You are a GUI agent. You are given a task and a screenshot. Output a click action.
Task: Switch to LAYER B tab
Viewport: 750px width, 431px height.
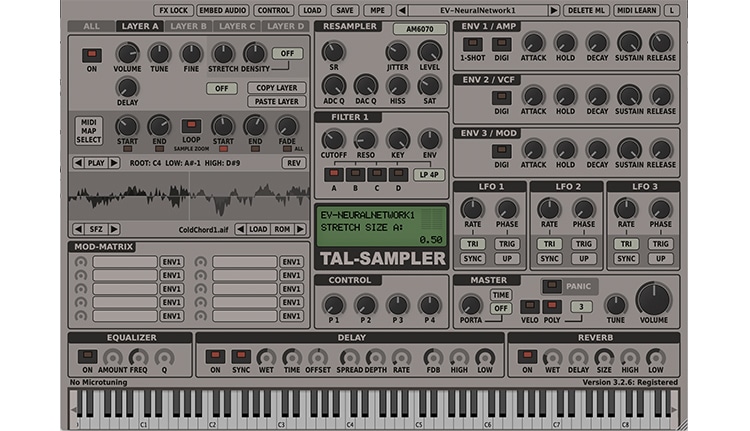(188, 26)
